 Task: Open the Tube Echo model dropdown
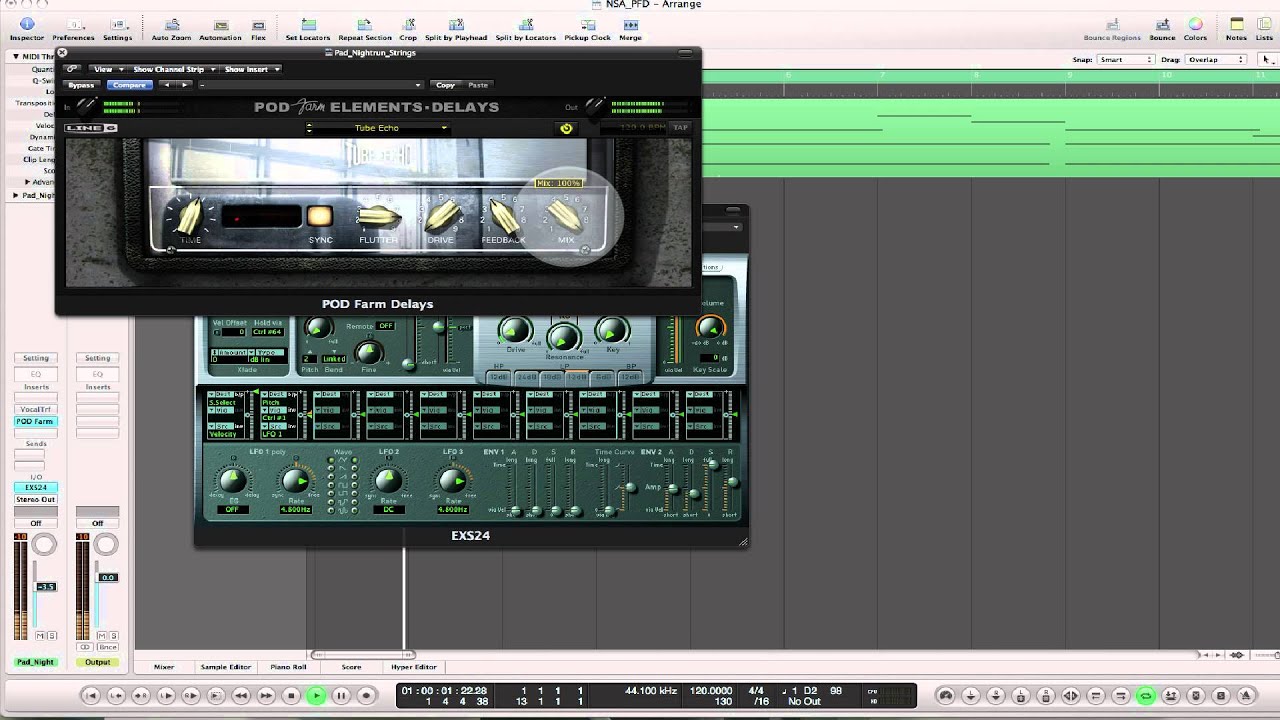(377, 128)
